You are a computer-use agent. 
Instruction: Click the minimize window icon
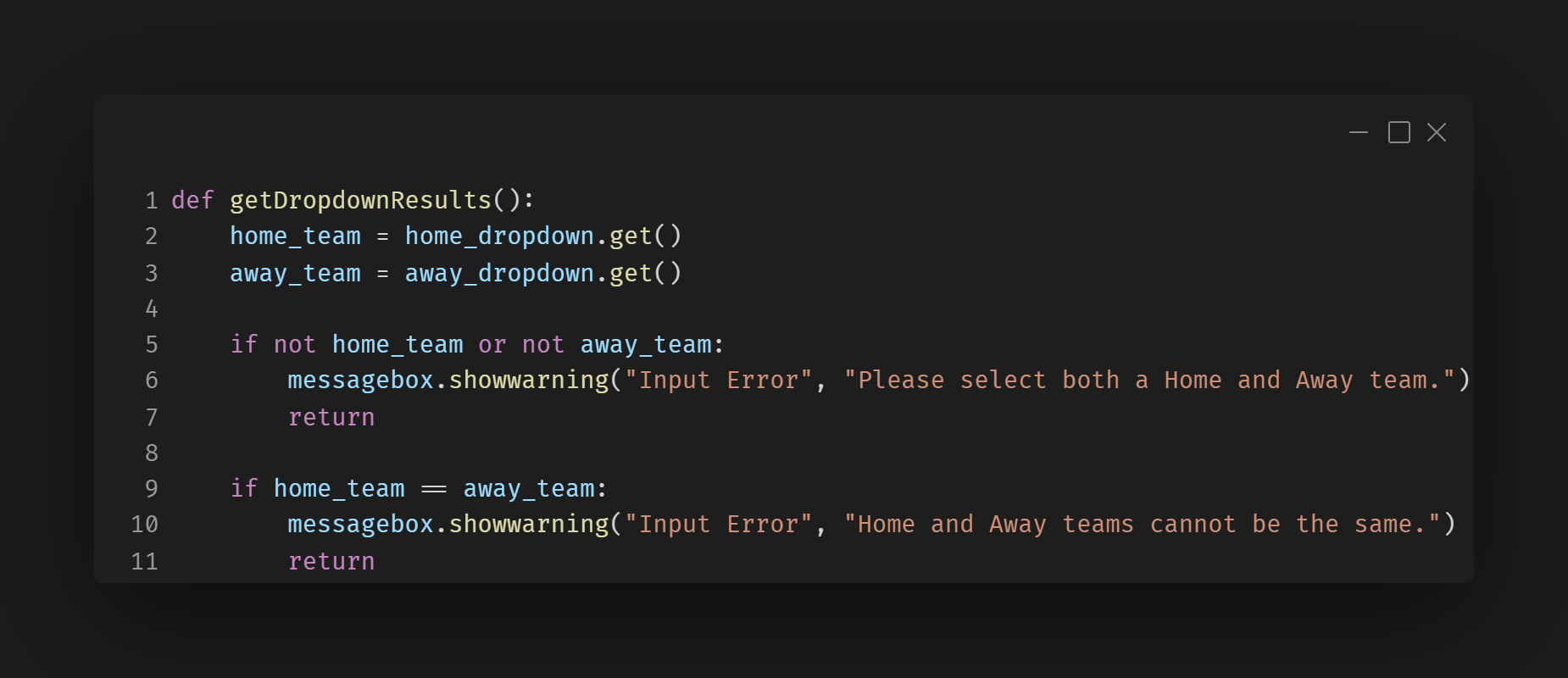pos(1359,133)
